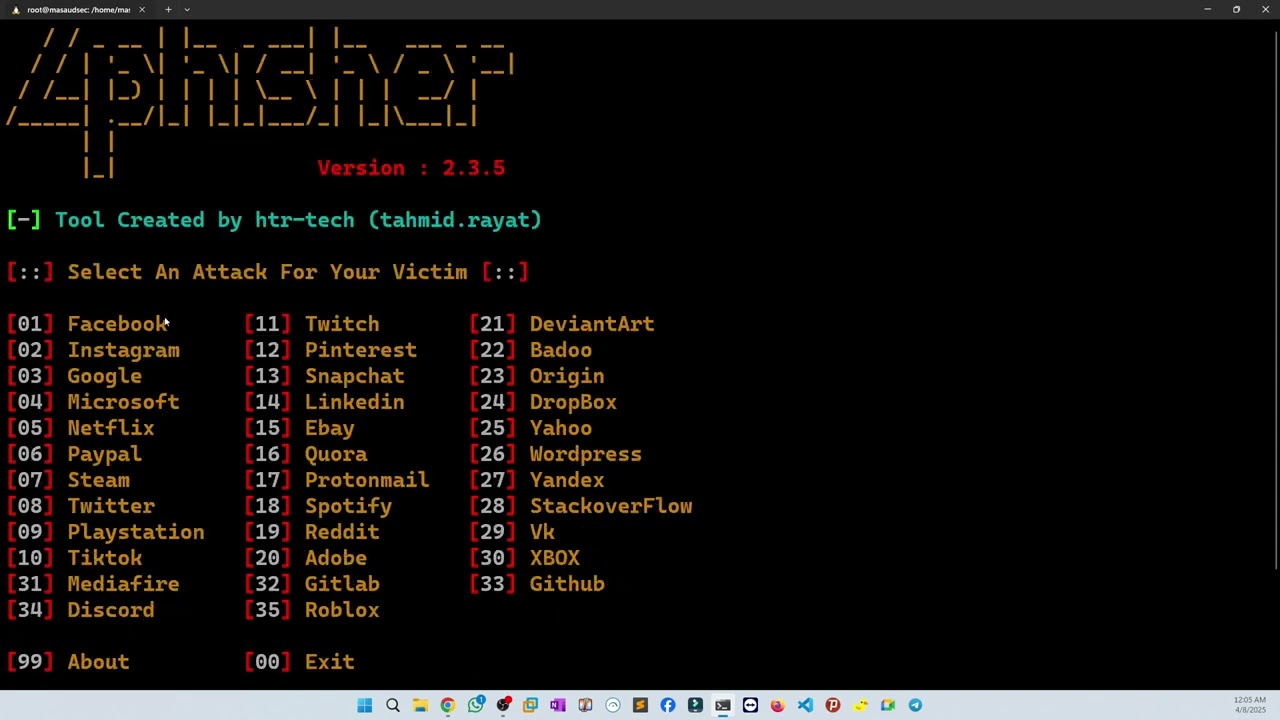This screenshot has width=1280, height=720.
Task: Open the Facebook app in taskbar
Action: (668, 705)
